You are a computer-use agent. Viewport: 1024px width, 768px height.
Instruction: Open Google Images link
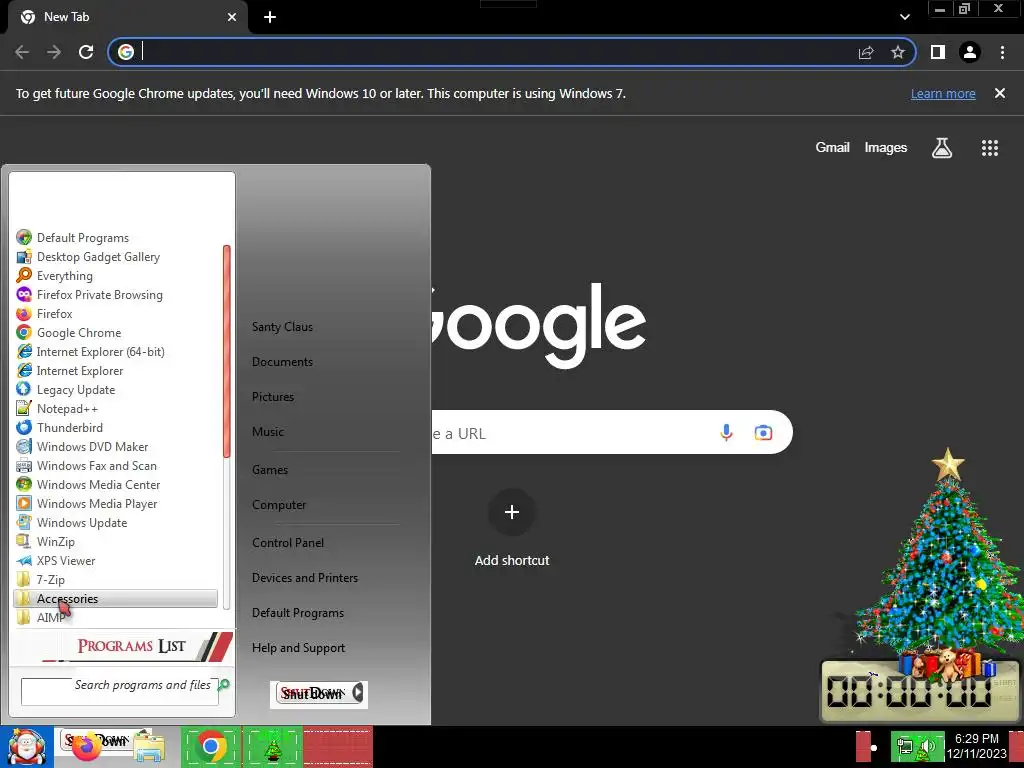886,148
